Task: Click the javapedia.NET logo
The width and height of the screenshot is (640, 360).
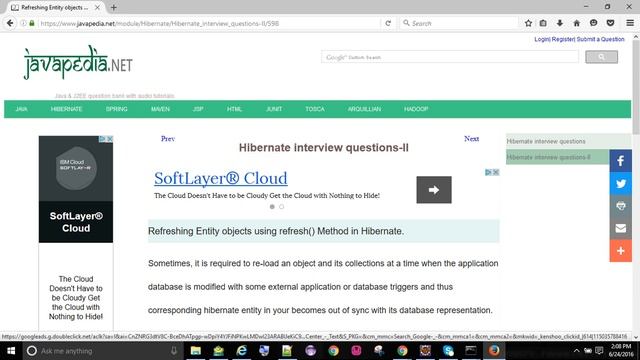Action: pyautogui.click(x=78, y=62)
